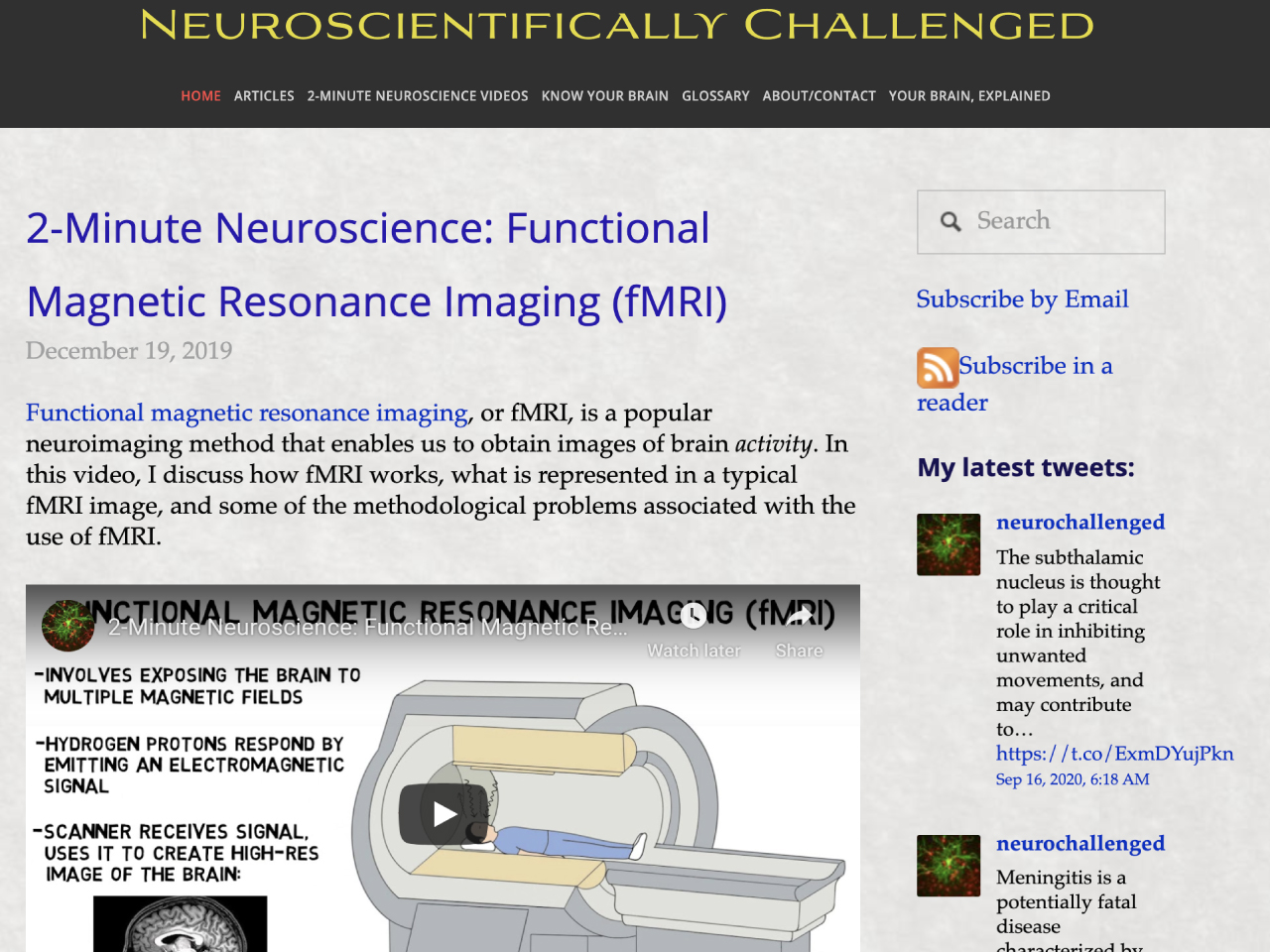1270x952 pixels.
Task: Click avatar beside the subthalamic nucleus tweet
Action: click(949, 544)
